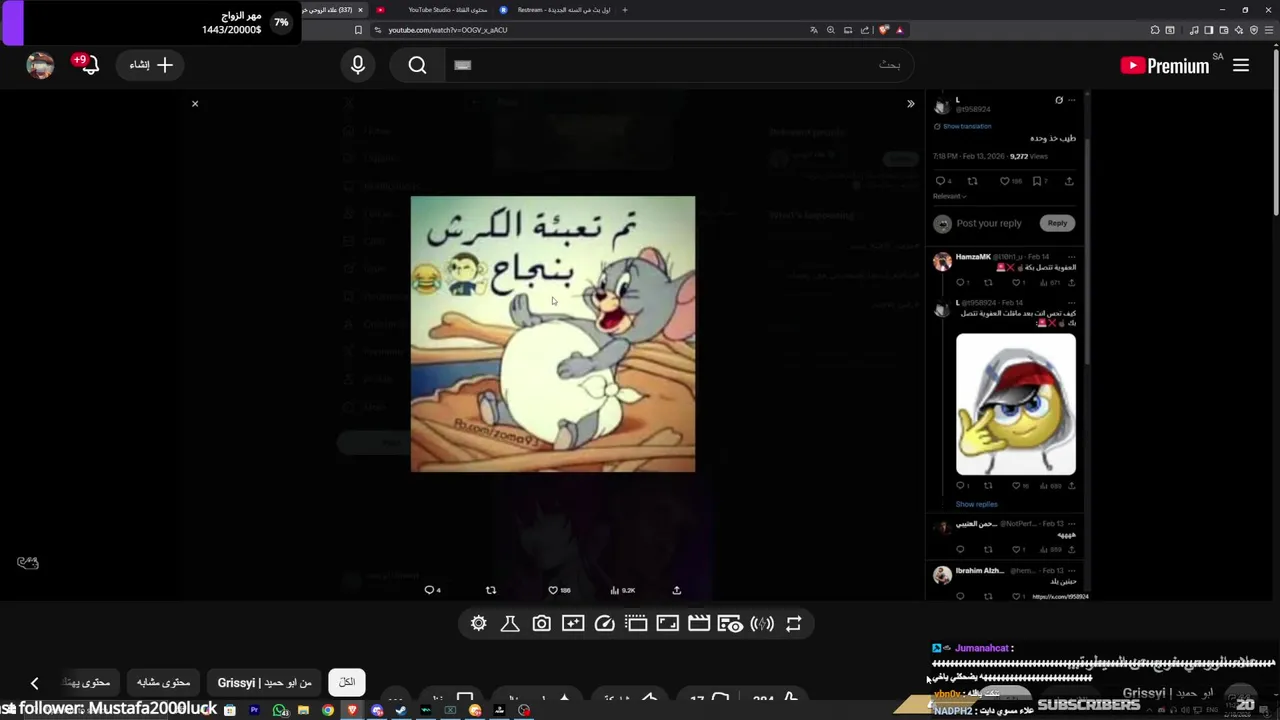1280x720 pixels.
Task: Click the Reply button
Action: [x=1057, y=223]
